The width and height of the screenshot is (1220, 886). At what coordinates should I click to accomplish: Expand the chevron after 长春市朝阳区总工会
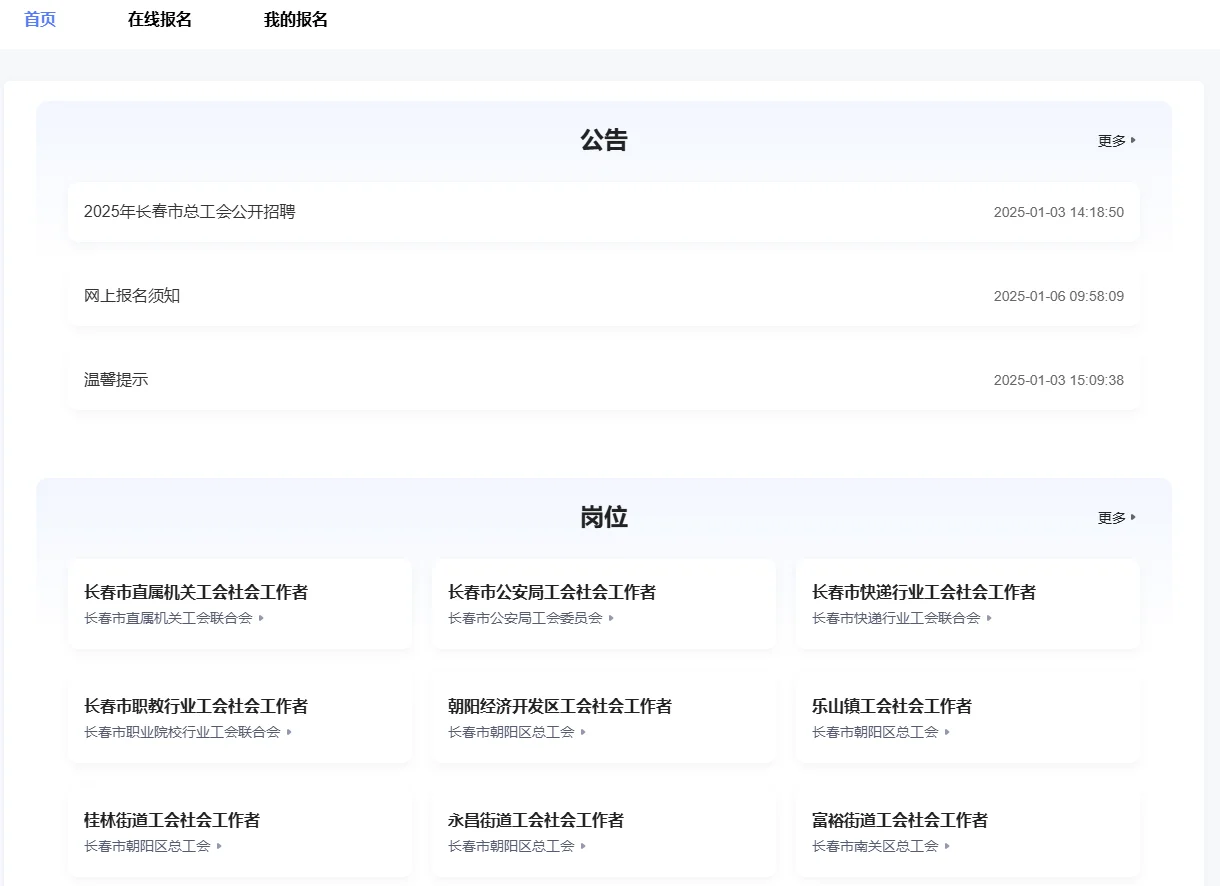coord(586,732)
